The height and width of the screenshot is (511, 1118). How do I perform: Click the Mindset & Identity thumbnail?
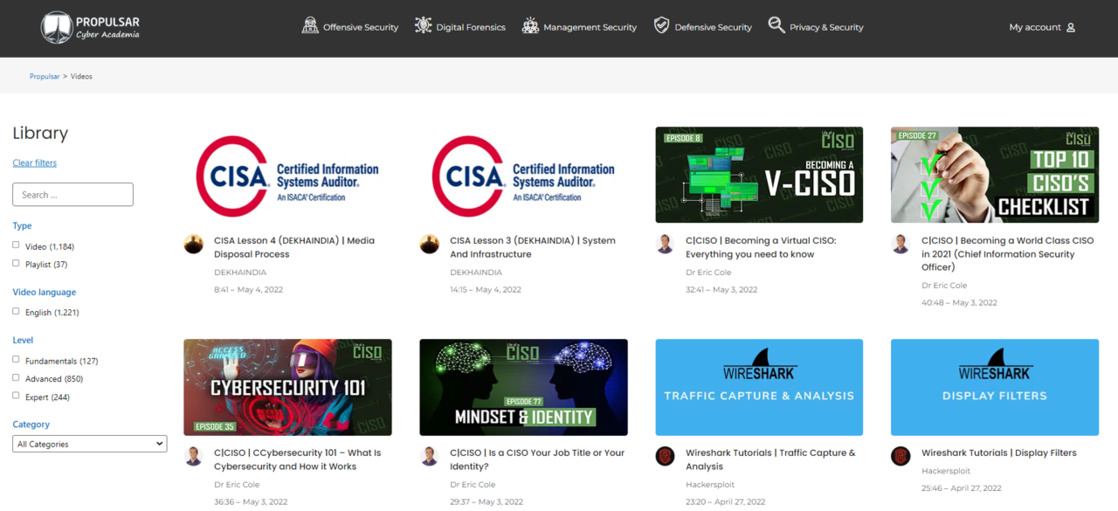pos(523,387)
